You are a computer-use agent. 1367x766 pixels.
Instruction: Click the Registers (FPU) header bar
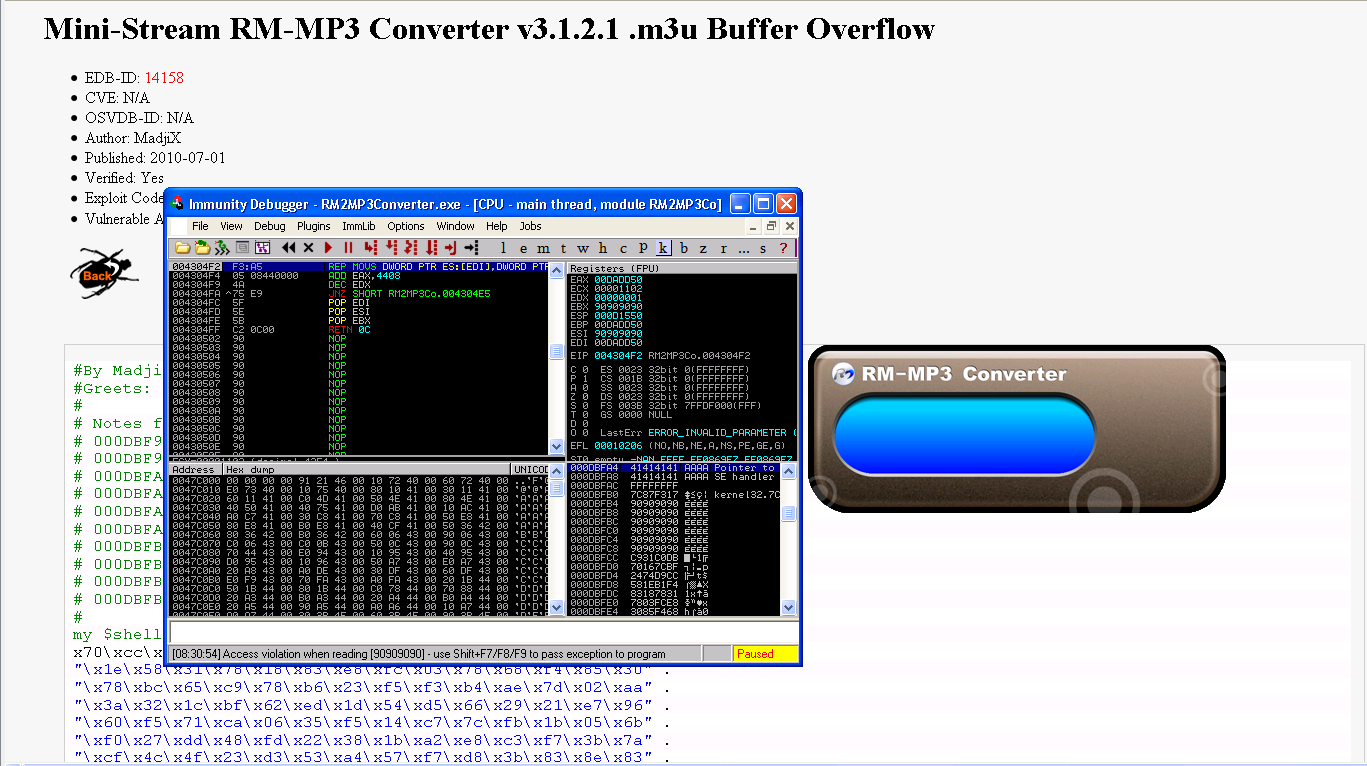click(x=682, y=268)
